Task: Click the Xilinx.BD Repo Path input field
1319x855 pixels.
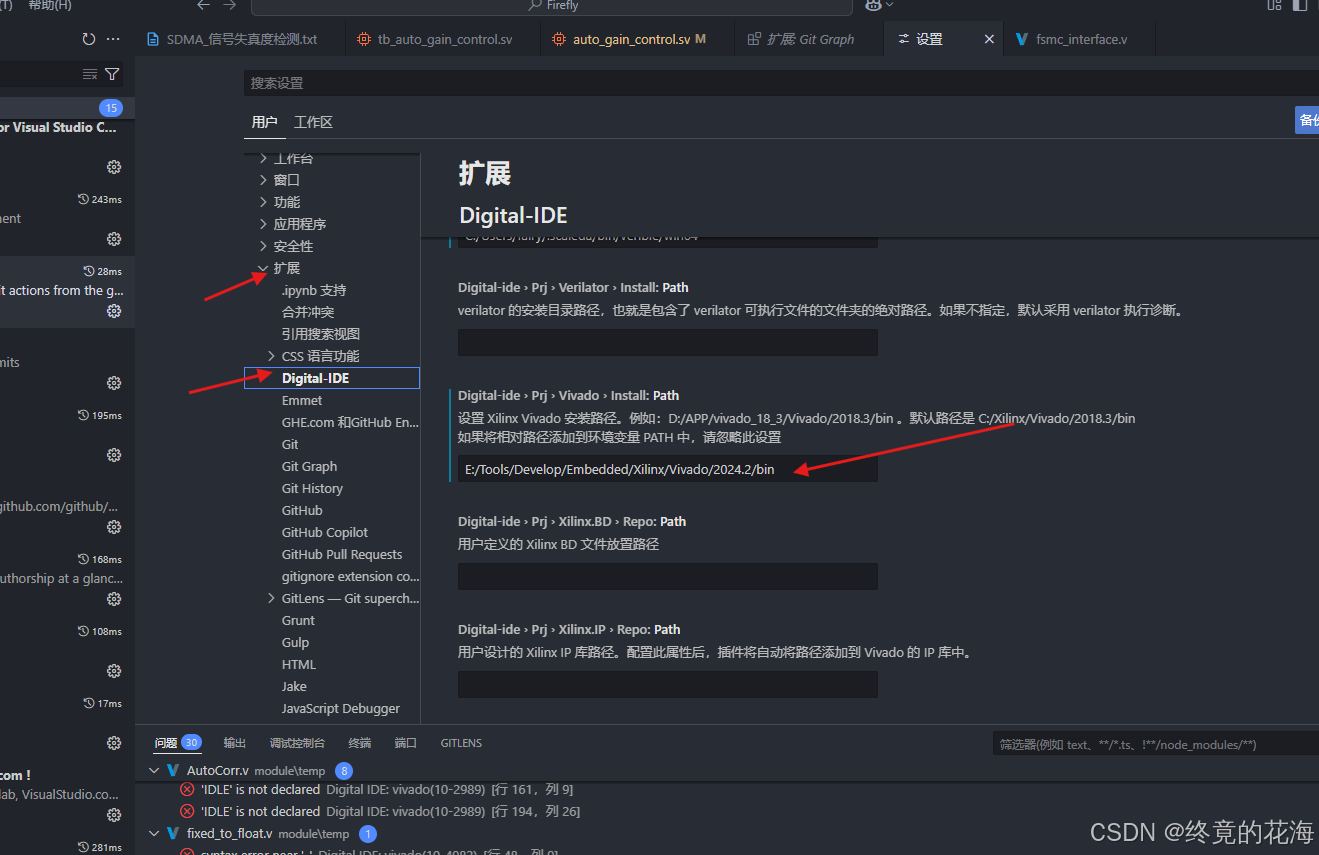Action: [x=668, y=577]
